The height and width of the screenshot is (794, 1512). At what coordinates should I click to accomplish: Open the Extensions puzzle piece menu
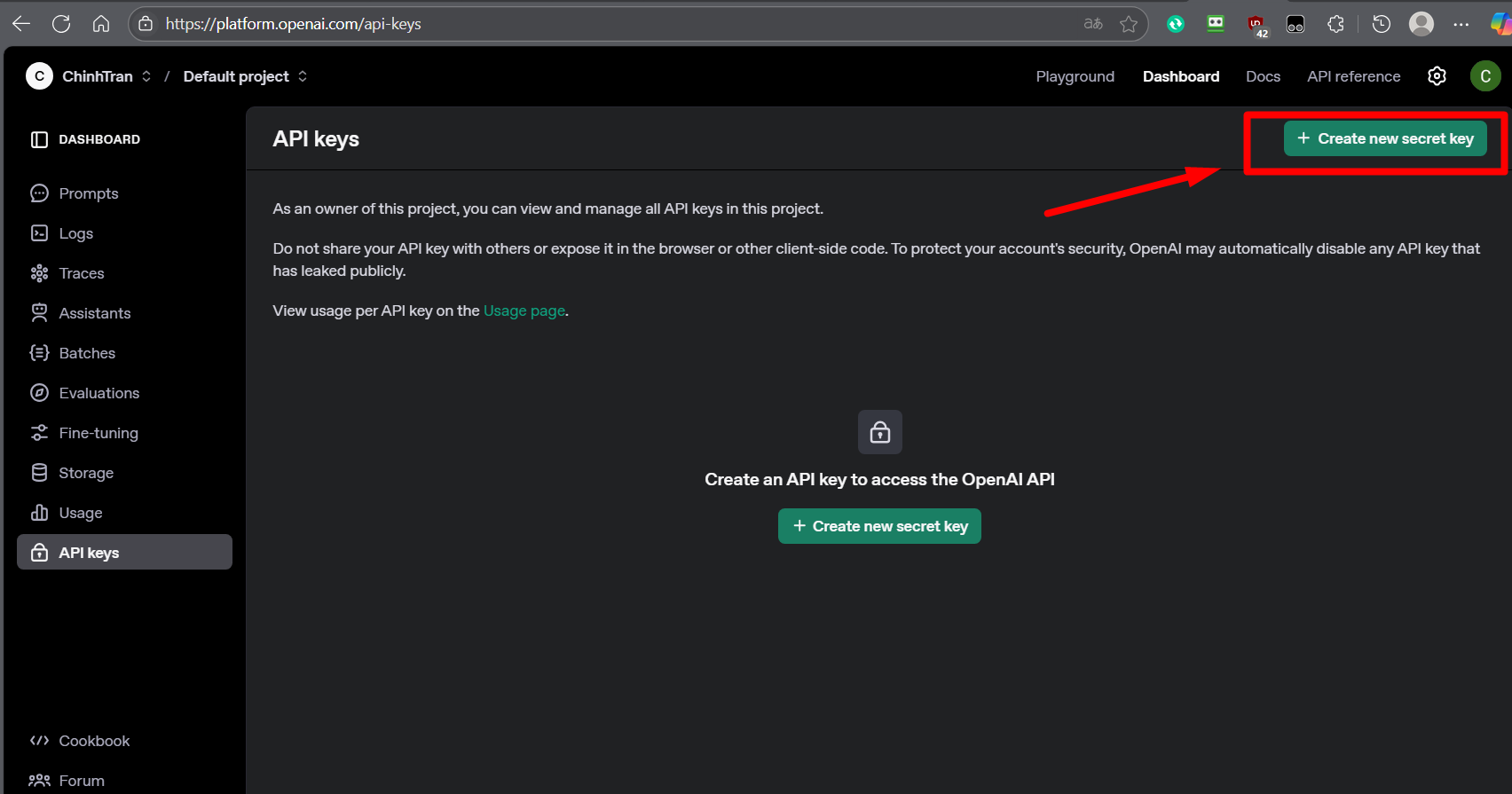1335,24
